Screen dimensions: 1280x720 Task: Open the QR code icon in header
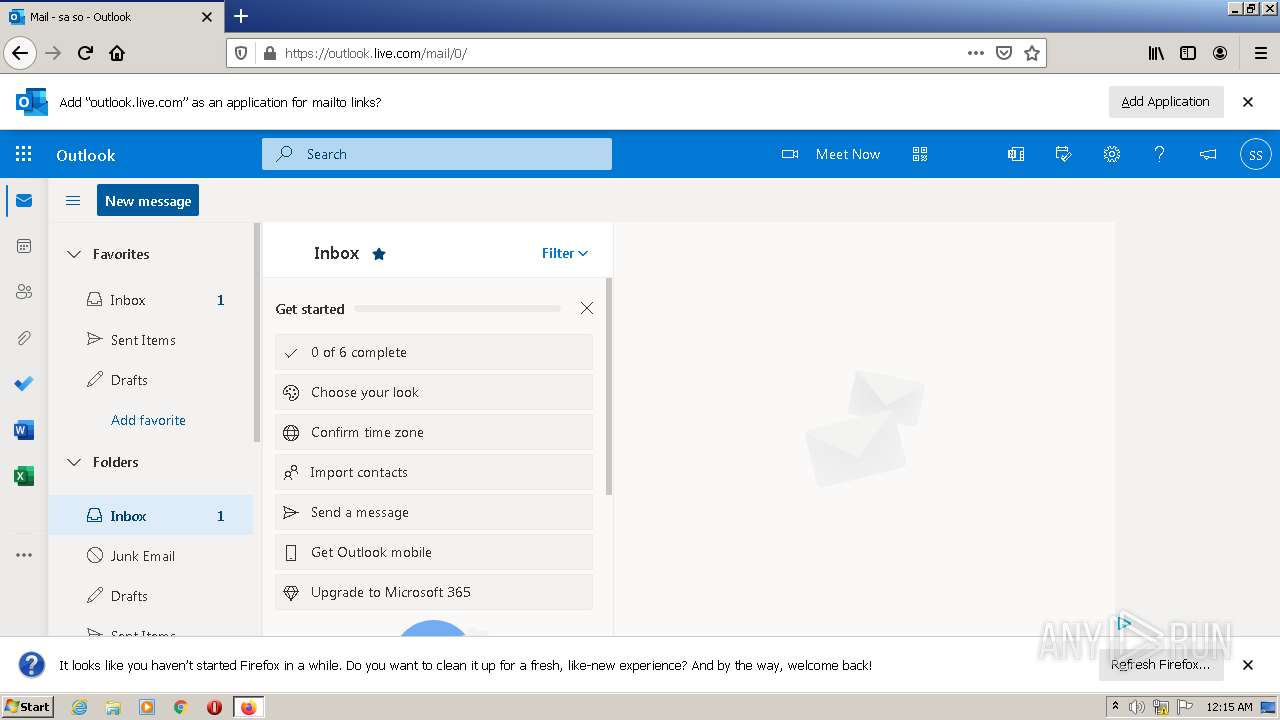coord(920,154)
